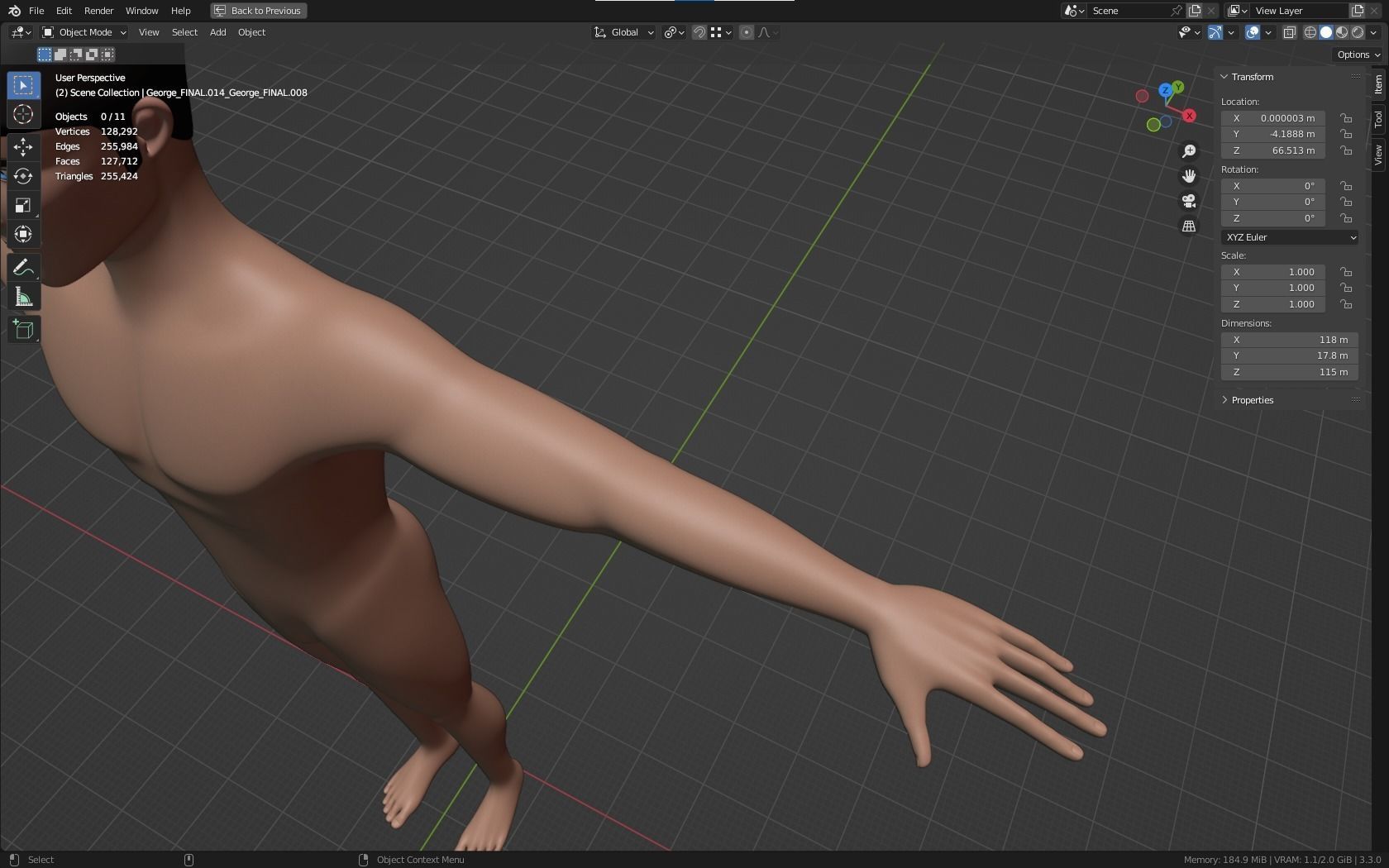Pin the scene to workspace
The width and height of the screenshot is (1389, 868).
[1176, 11]
